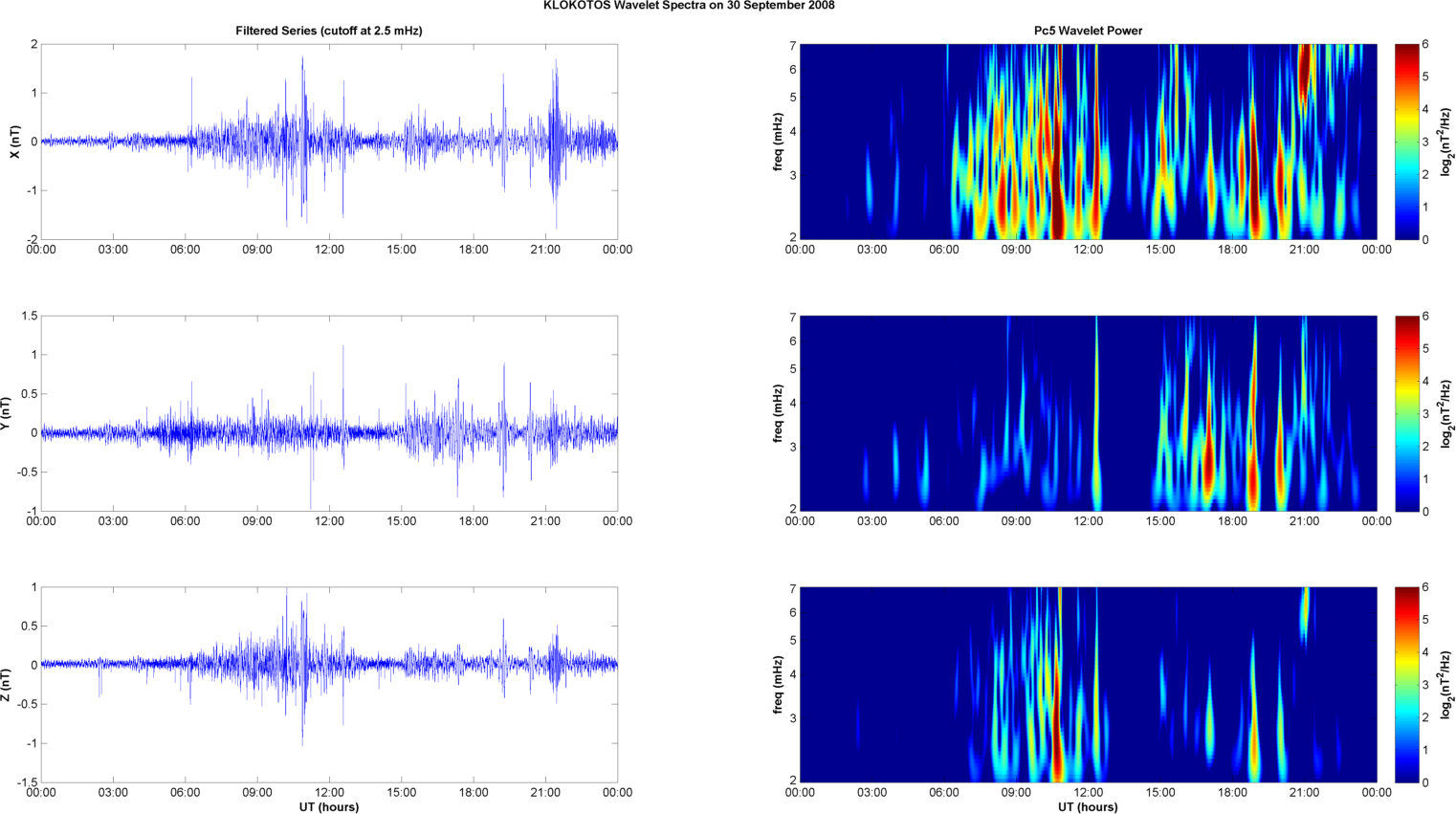Click 06:00 tick under the Y series plot

(186, 521)
